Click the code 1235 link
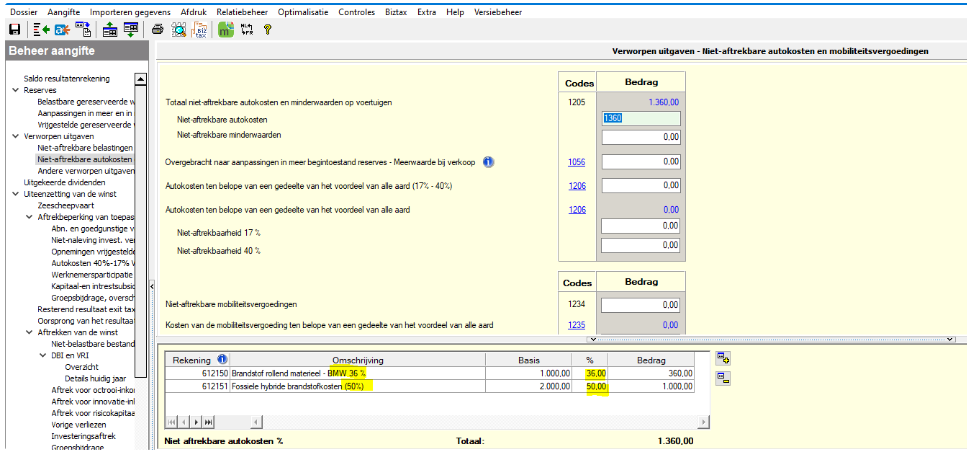Screen dimensions: 967x451 click(x=576, y=325)
